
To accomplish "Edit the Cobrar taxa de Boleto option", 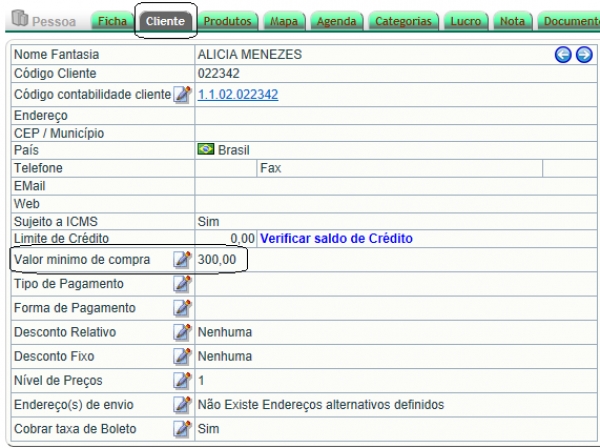I will 182,428.
